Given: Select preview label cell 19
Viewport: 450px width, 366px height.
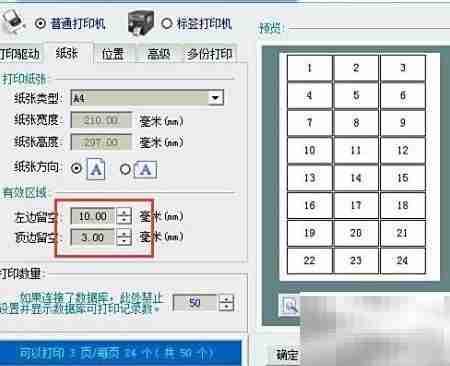Looking at the screenshot, I should tap(310, 233).
